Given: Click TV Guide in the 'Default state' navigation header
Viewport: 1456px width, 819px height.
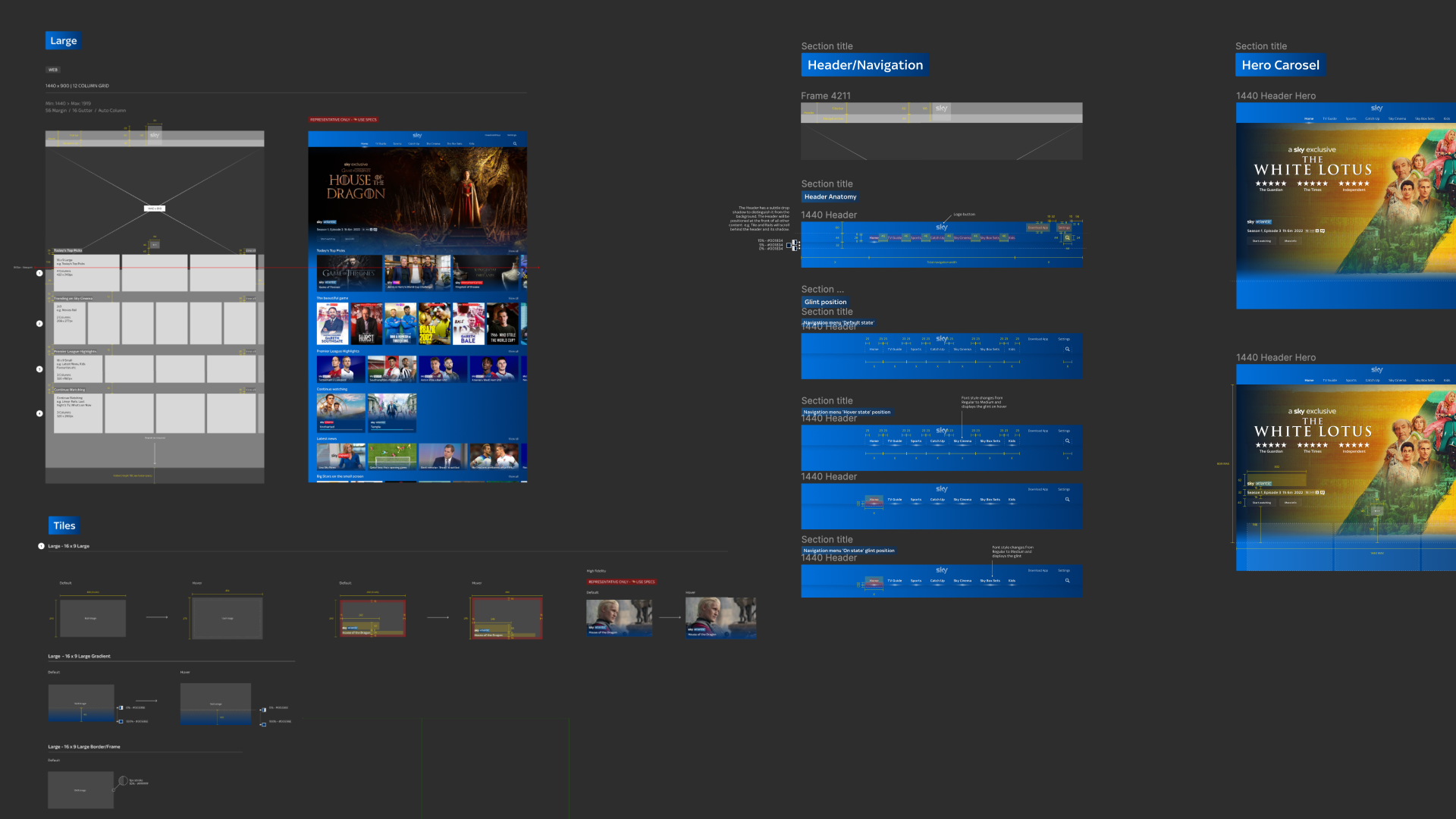Looking at the screenshot, I should click(896, 350).
